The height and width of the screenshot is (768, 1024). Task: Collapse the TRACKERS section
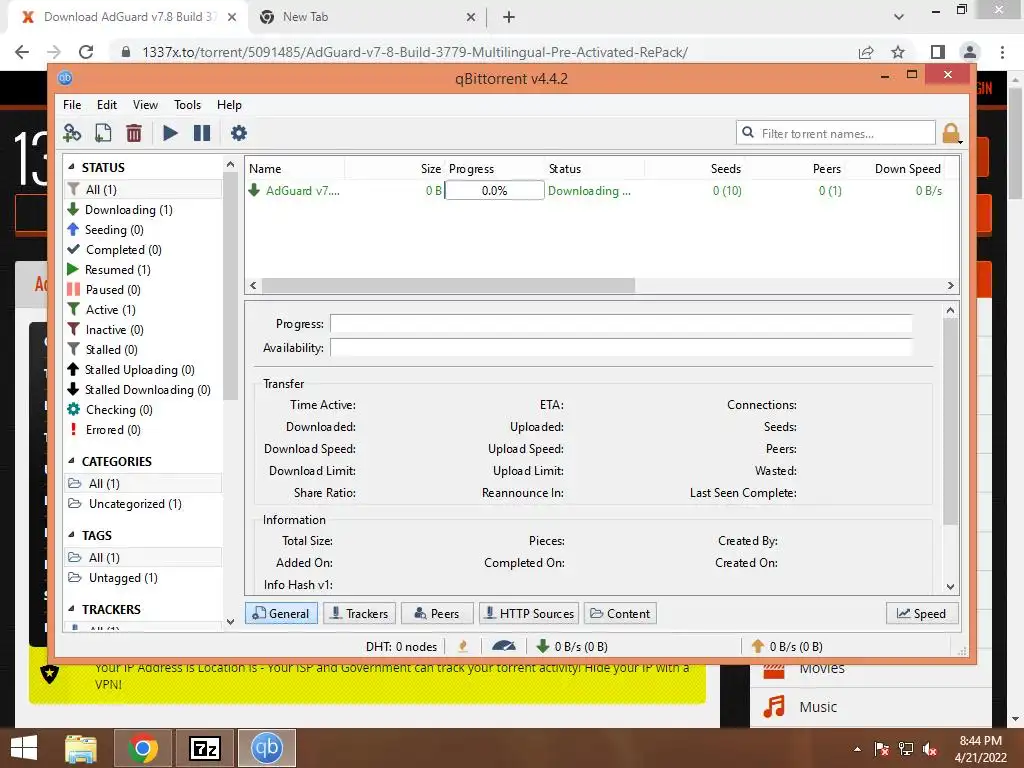tap(71, 609)
